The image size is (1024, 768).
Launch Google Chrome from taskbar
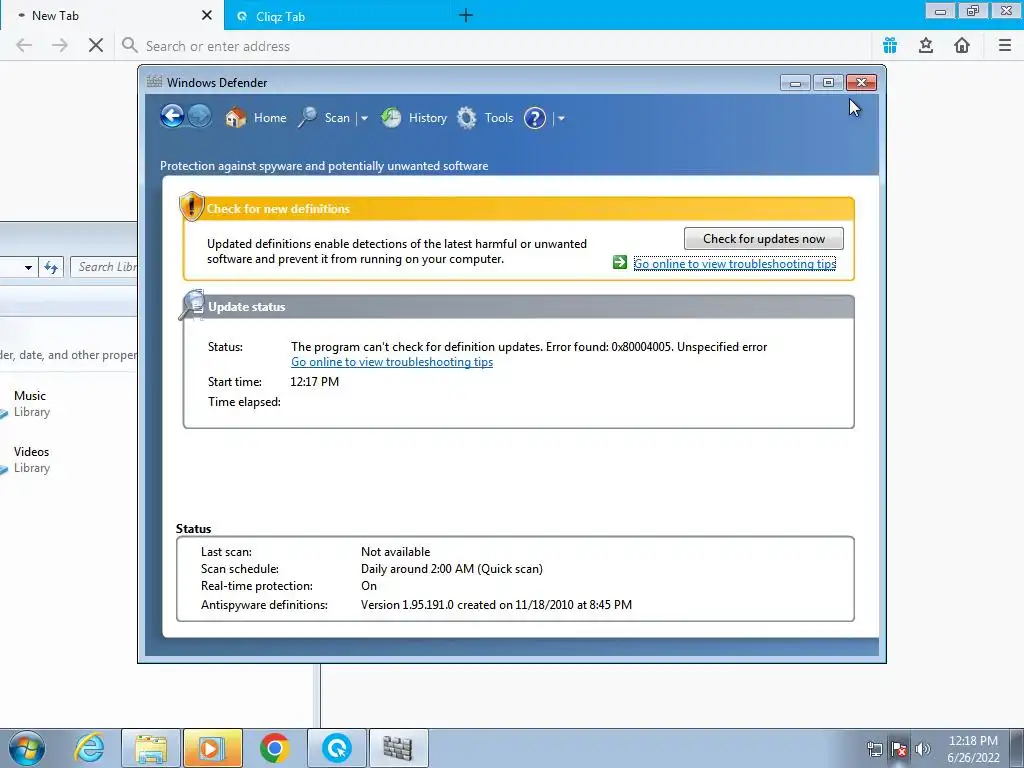[x=274, y=748]
